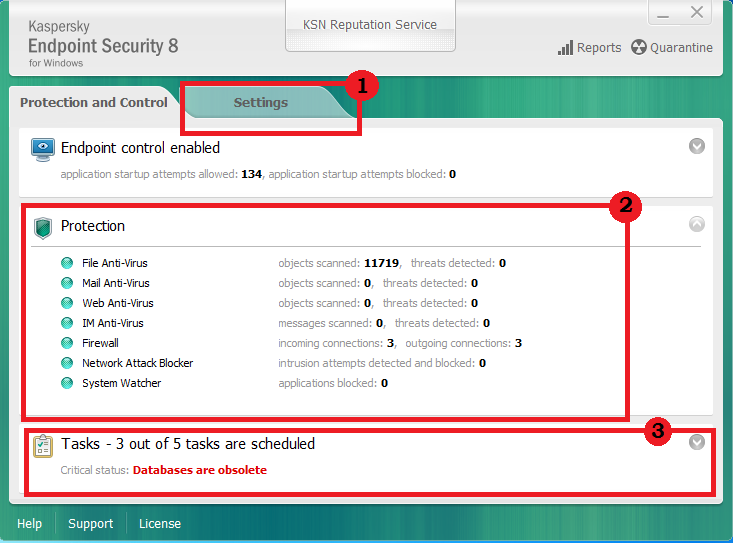Expand the Tasks section
The height and width of the screenshot is (543, 733).
click(x=697, y=442)
